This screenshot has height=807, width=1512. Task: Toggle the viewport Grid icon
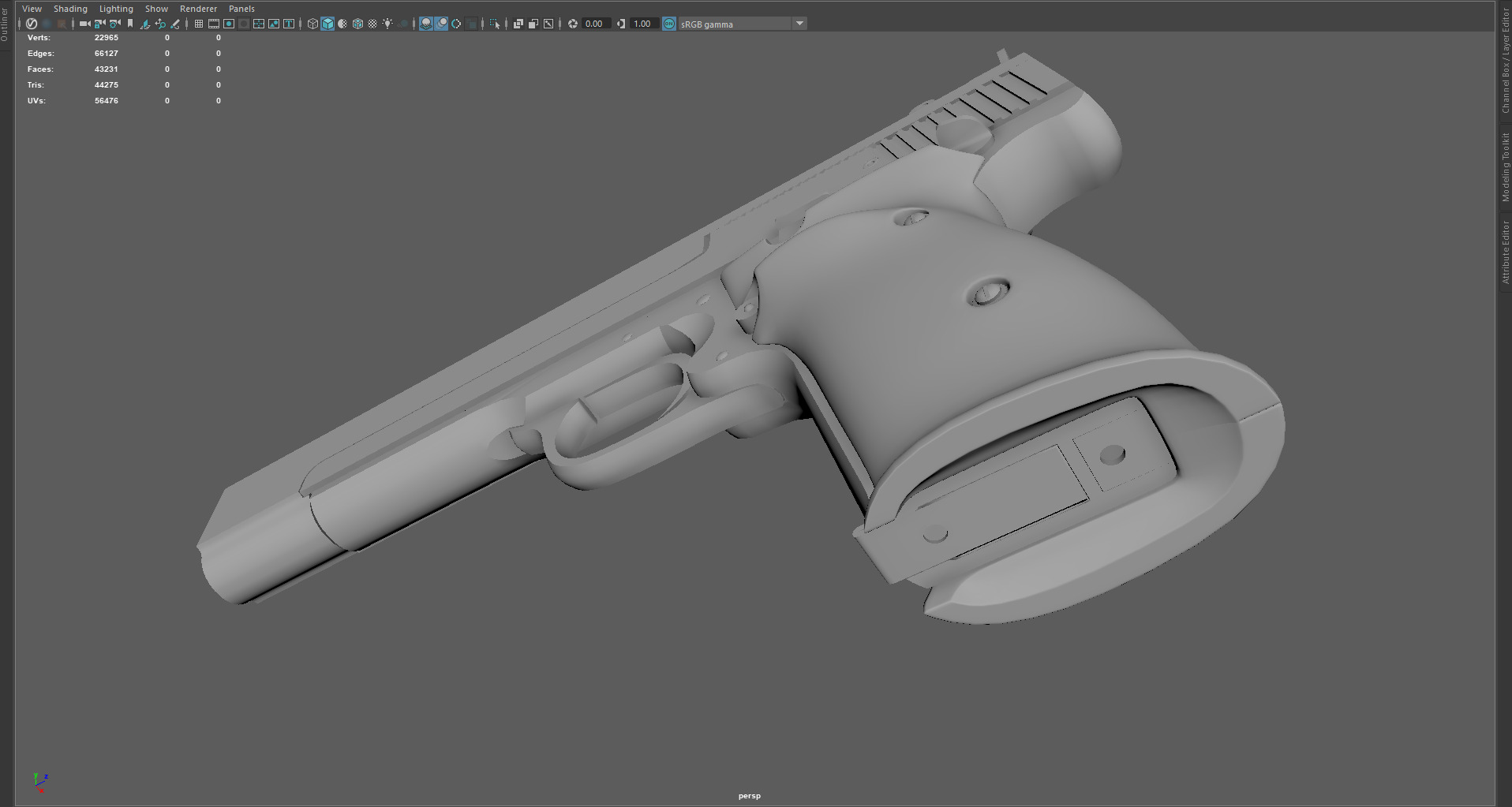[x=199, y=24]
